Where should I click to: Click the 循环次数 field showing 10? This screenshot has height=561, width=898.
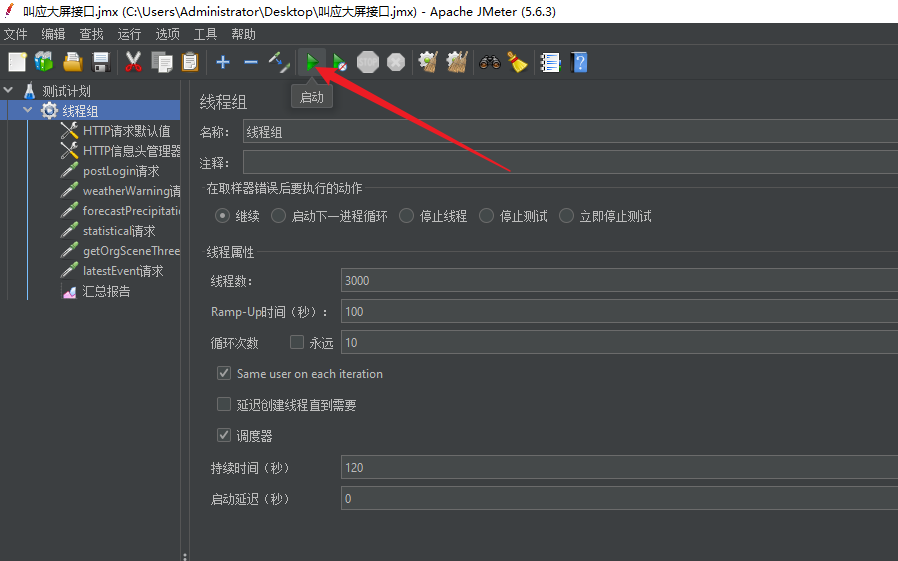coord(620,342)
